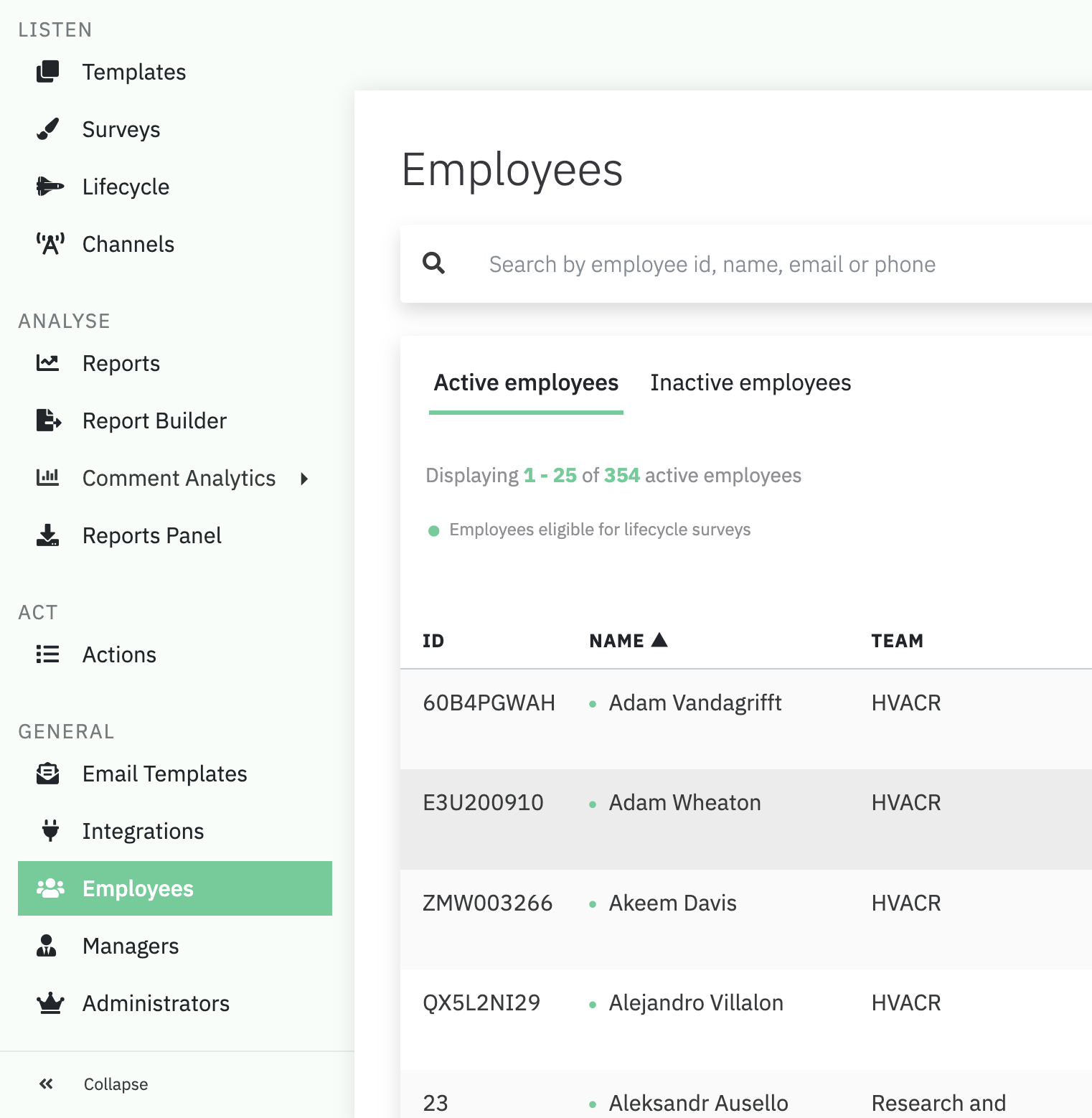
Task: Expand the Comment Analytics submenu arrow
Action: click(304, 479)
